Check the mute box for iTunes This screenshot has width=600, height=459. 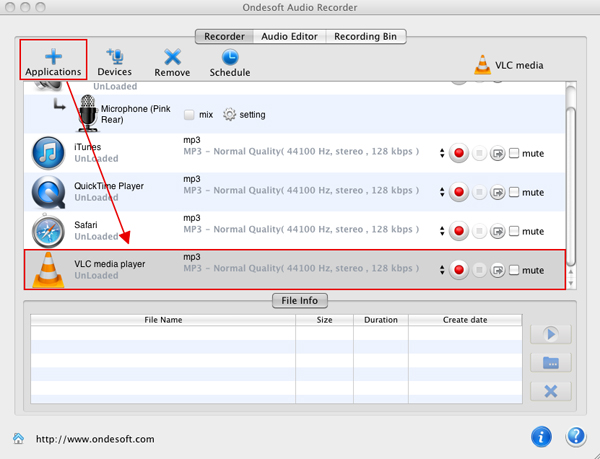[514, 154]
